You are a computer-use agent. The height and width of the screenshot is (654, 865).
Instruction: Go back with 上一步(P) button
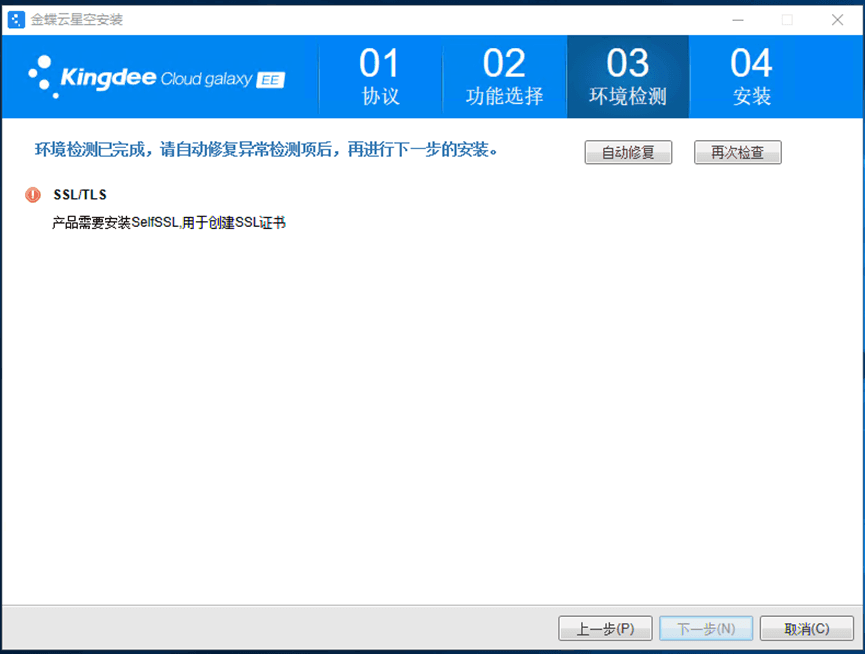tap(605, 629)
